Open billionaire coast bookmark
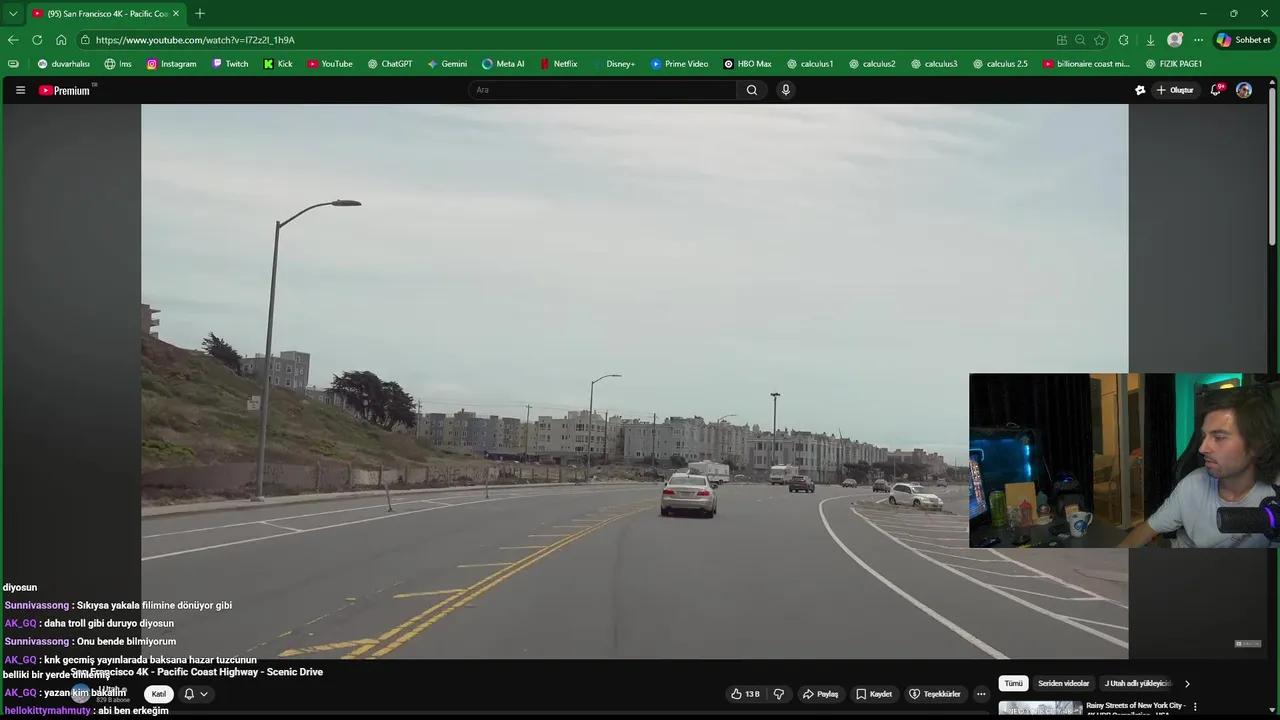1280x720 pixels. tap(1086, 64)
